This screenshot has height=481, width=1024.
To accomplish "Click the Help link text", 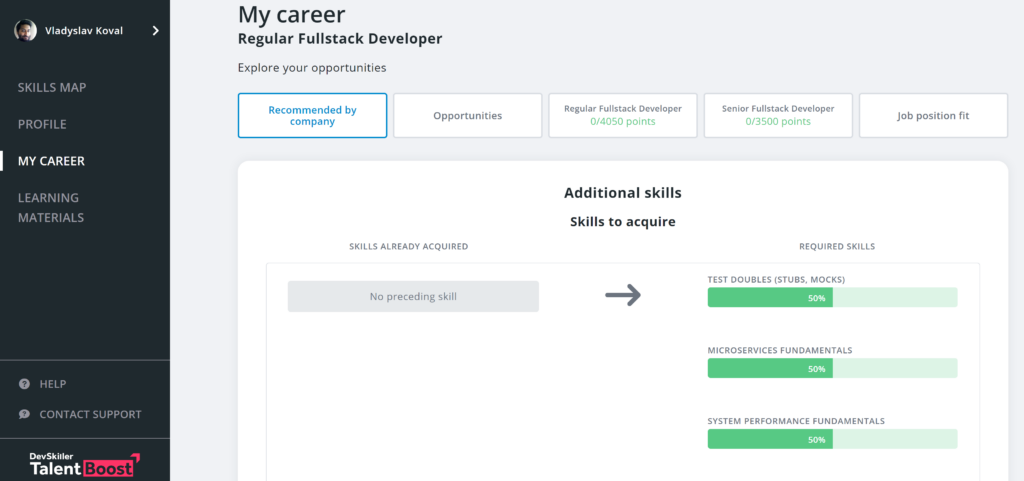I will [53, 384].
